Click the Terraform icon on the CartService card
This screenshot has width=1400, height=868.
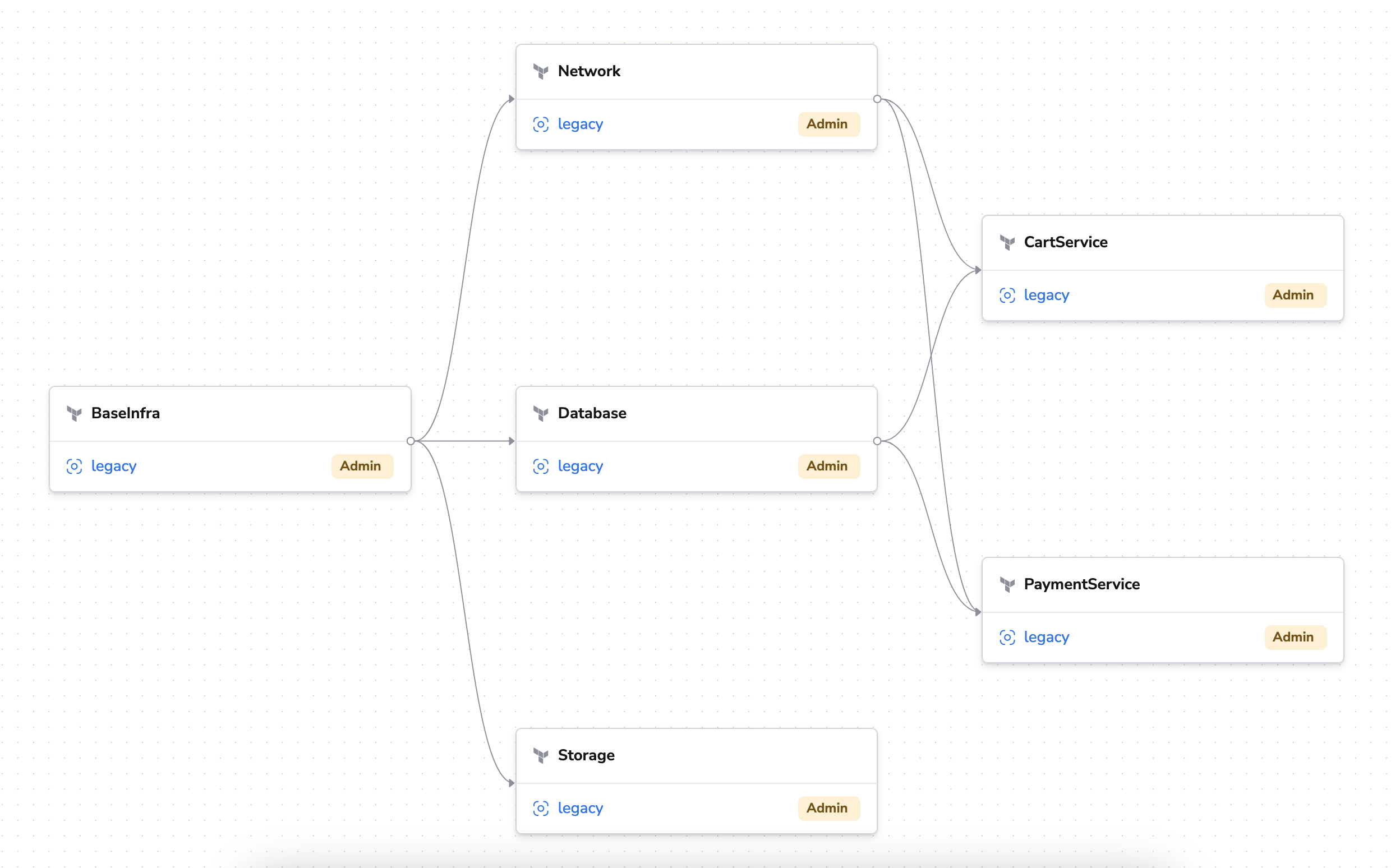click(1007, 242)
